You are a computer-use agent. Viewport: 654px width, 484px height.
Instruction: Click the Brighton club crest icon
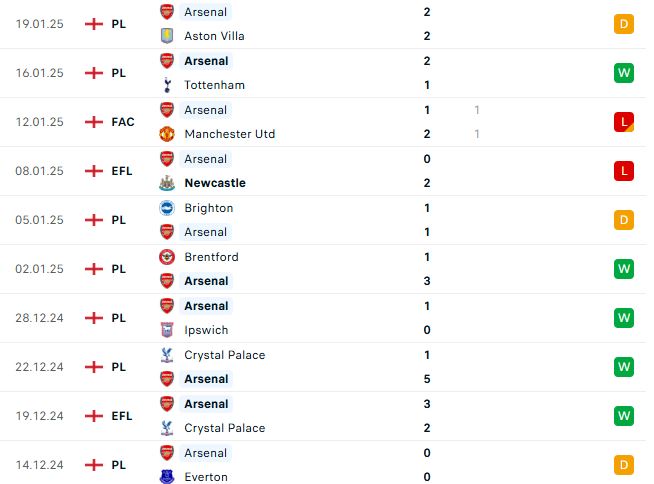tap(167, 208)
